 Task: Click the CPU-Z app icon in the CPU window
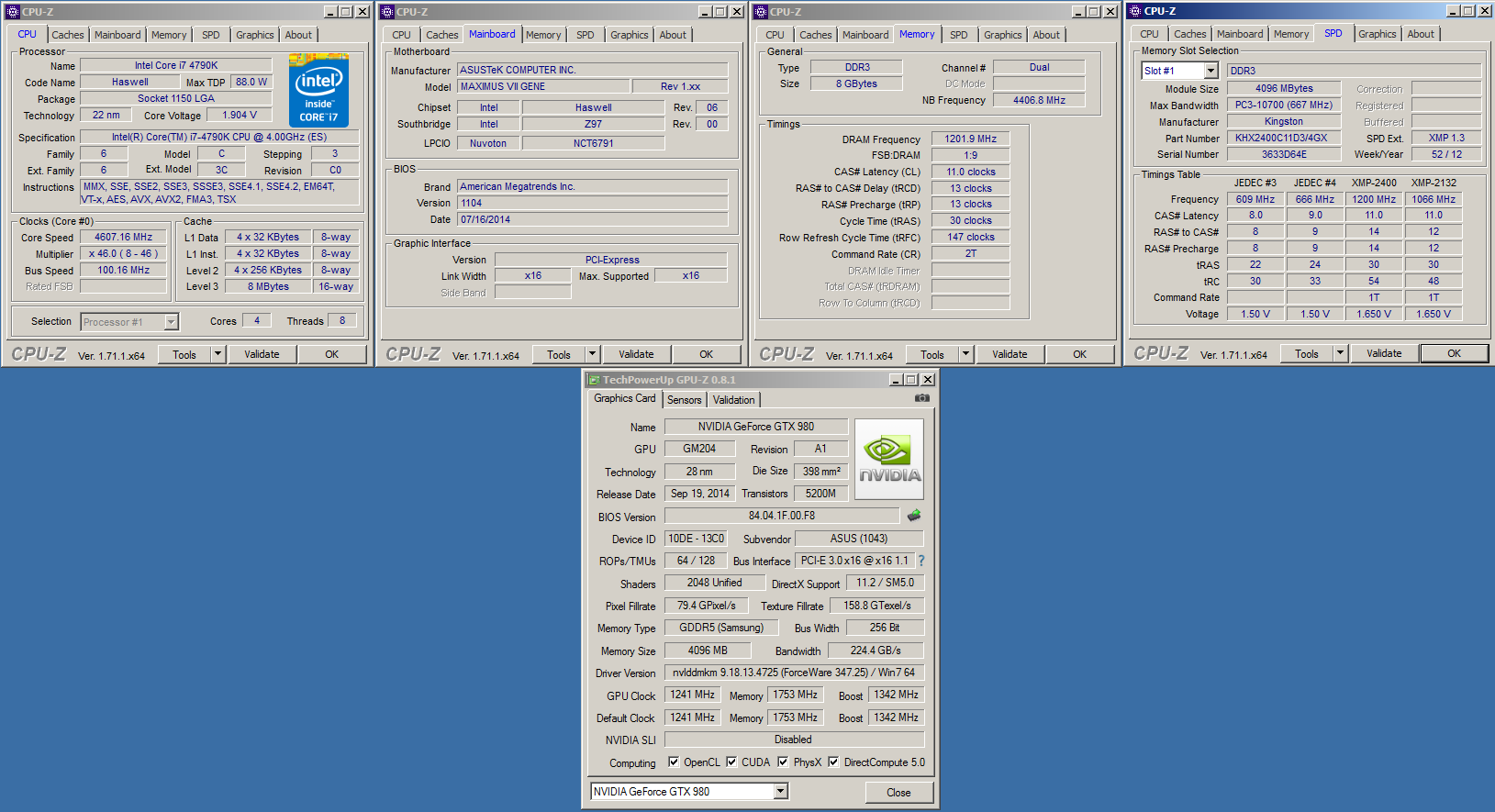pos(13,12)
